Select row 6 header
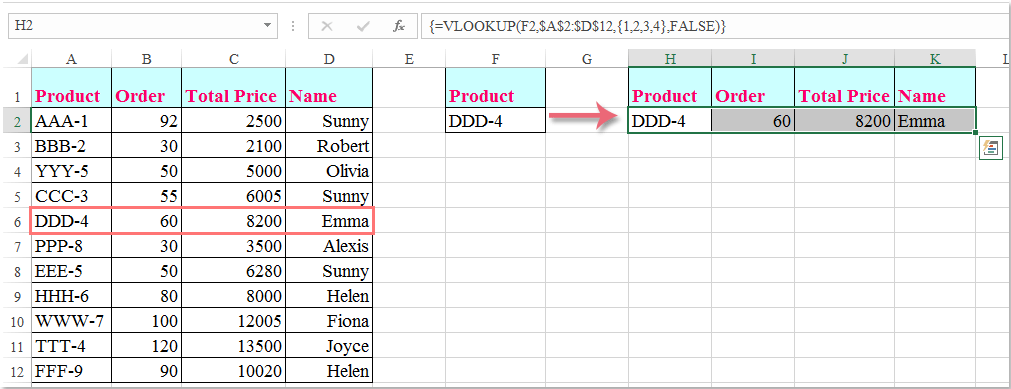 [16, 222]
